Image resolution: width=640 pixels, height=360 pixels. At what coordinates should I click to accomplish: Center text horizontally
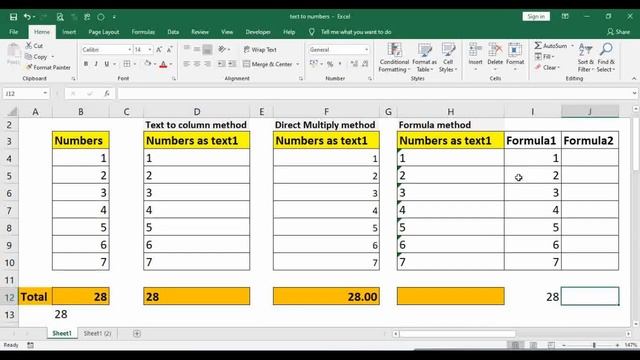click(197, 64)
